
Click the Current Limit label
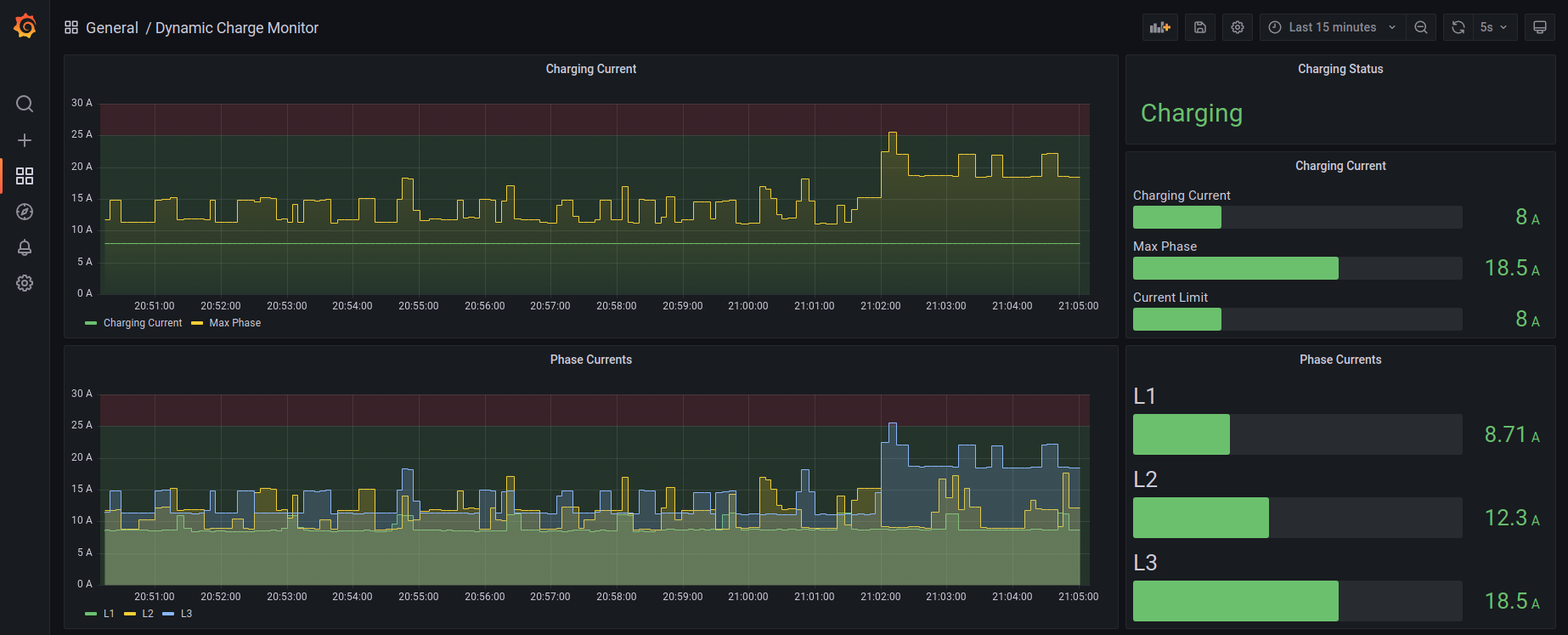point(1170,298)
